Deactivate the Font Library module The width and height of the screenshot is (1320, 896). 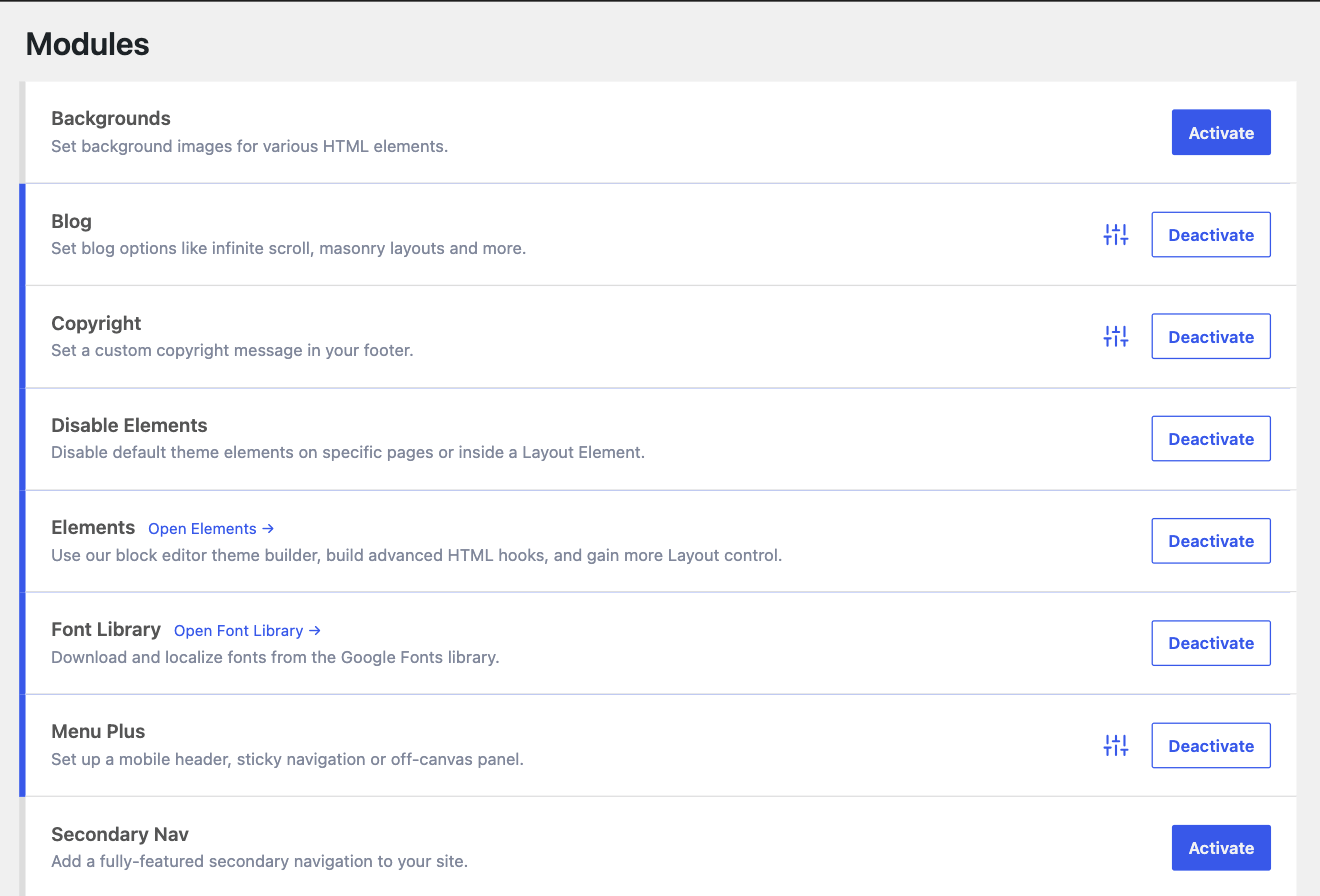point(1211,643)
